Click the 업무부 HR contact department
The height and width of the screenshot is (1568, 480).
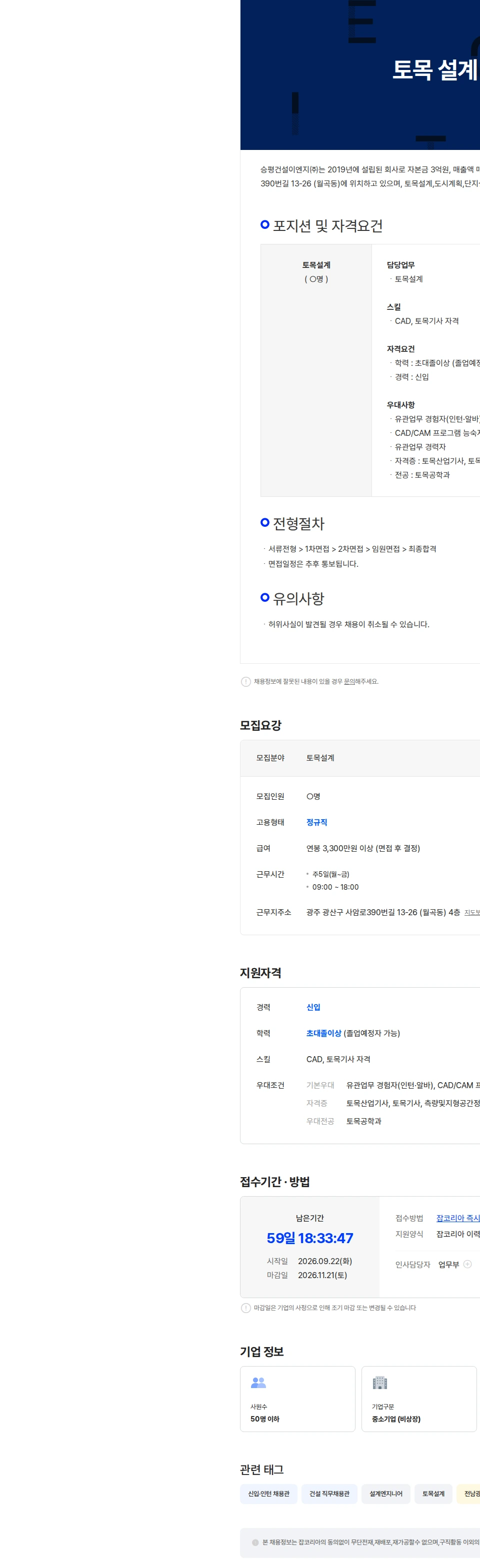(x=448, y=1264)
